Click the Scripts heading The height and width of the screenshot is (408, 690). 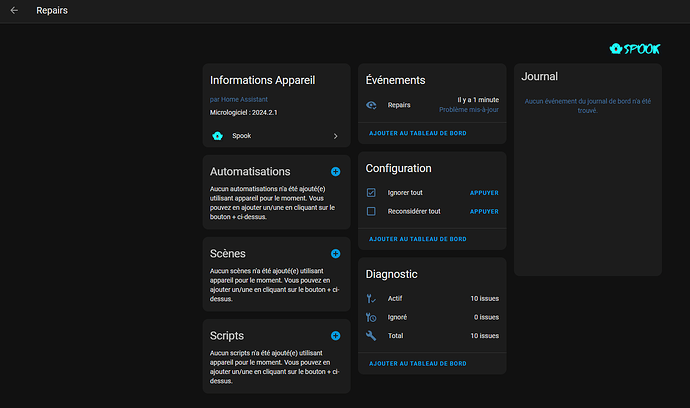(227, 335)
